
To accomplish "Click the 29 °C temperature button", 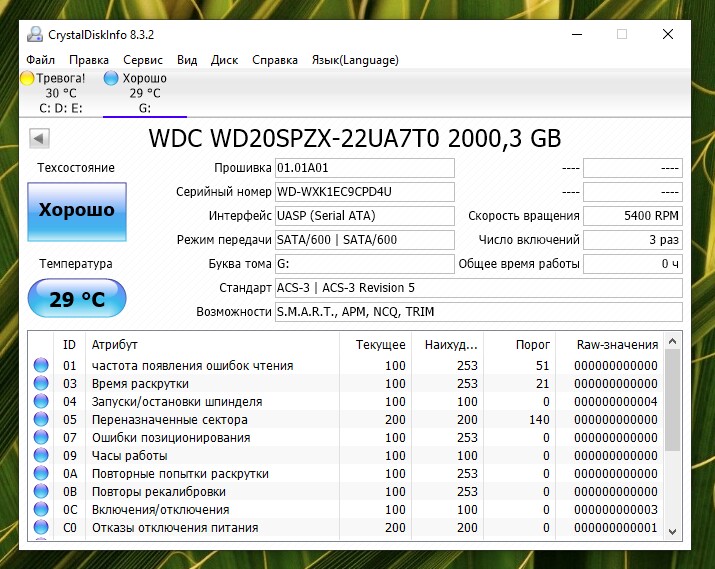I will coord(77,299).
